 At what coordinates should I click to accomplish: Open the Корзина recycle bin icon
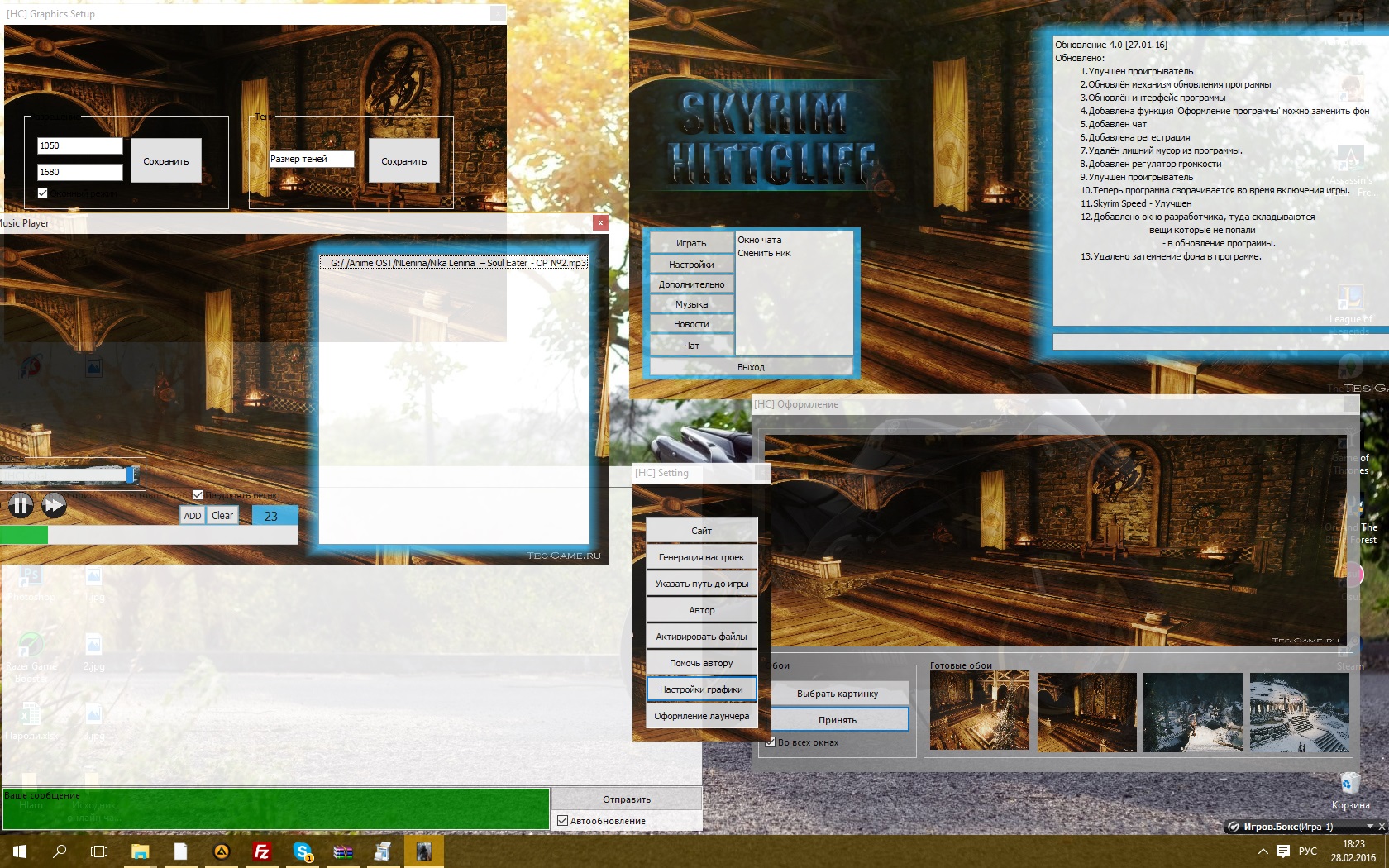1350,790
